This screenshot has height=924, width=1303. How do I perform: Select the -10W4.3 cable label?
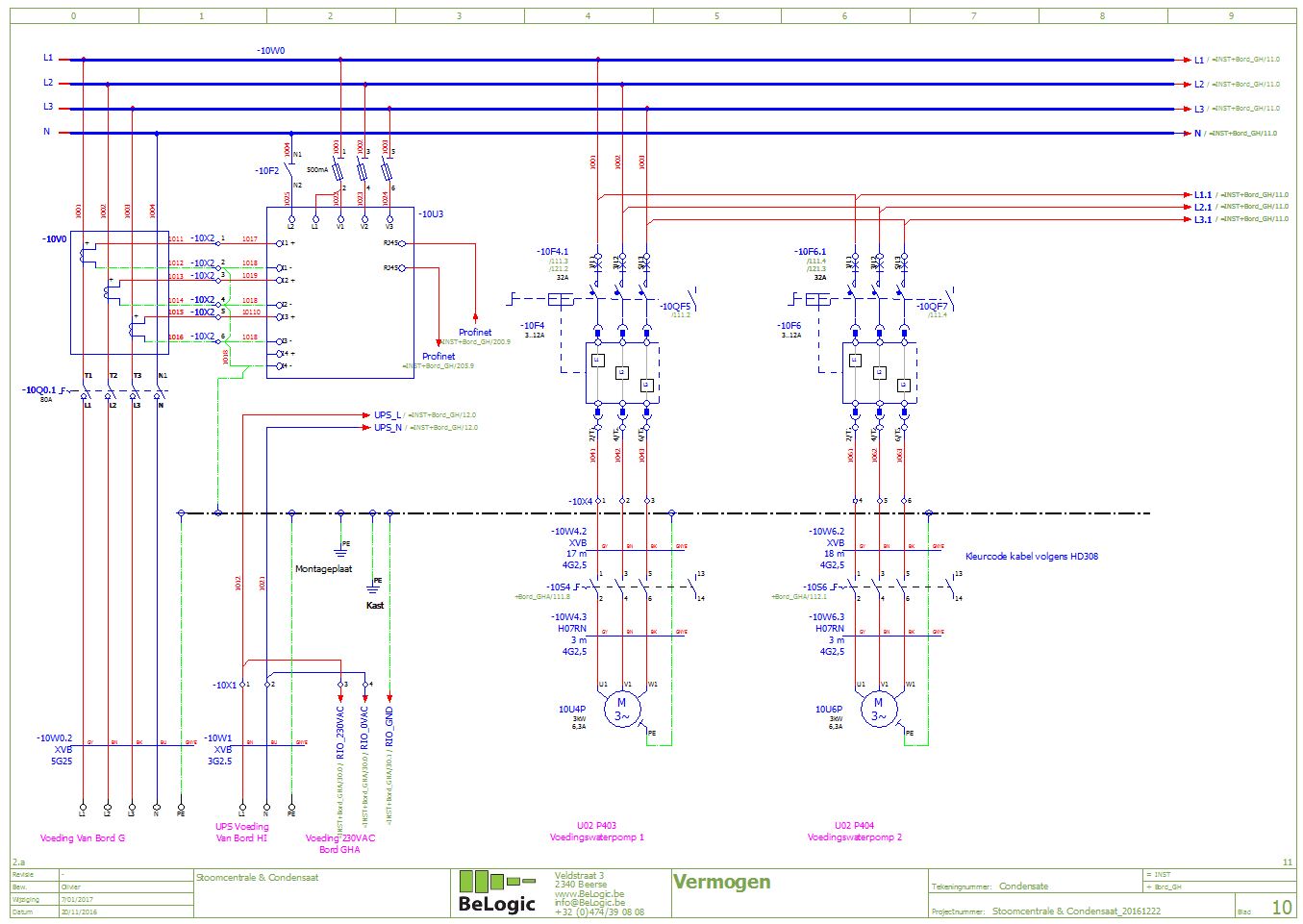coord(568,617)
